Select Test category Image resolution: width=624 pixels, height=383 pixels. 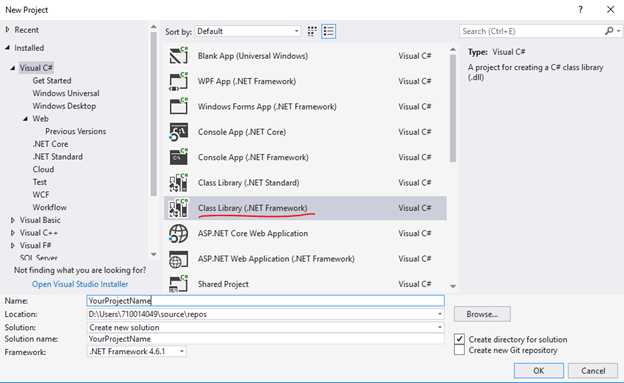(40, 182)
